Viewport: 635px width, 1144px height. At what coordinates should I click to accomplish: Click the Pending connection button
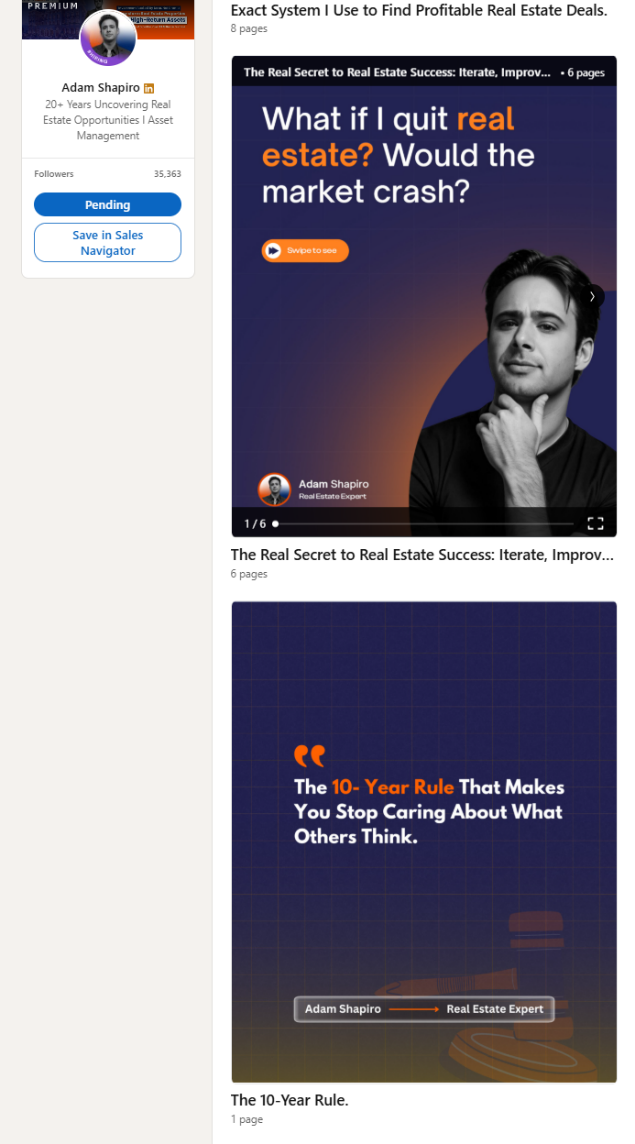click(107, 204)
